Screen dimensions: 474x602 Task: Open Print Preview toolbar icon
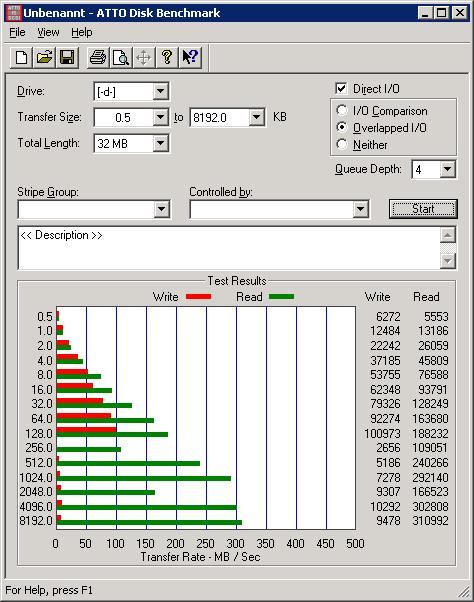(x=121, y=58)
